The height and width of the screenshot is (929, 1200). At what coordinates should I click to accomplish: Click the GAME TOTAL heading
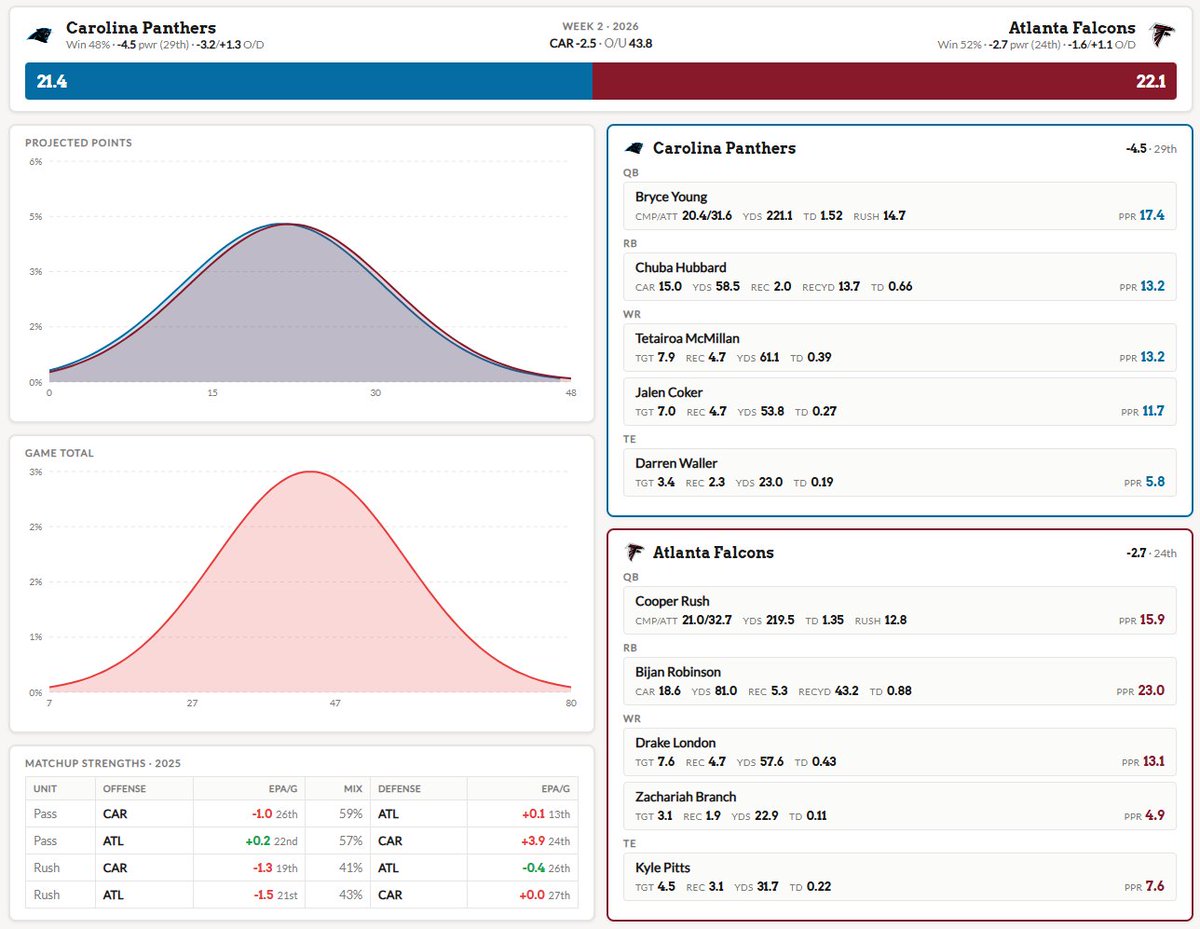click(x=59, y=453)
